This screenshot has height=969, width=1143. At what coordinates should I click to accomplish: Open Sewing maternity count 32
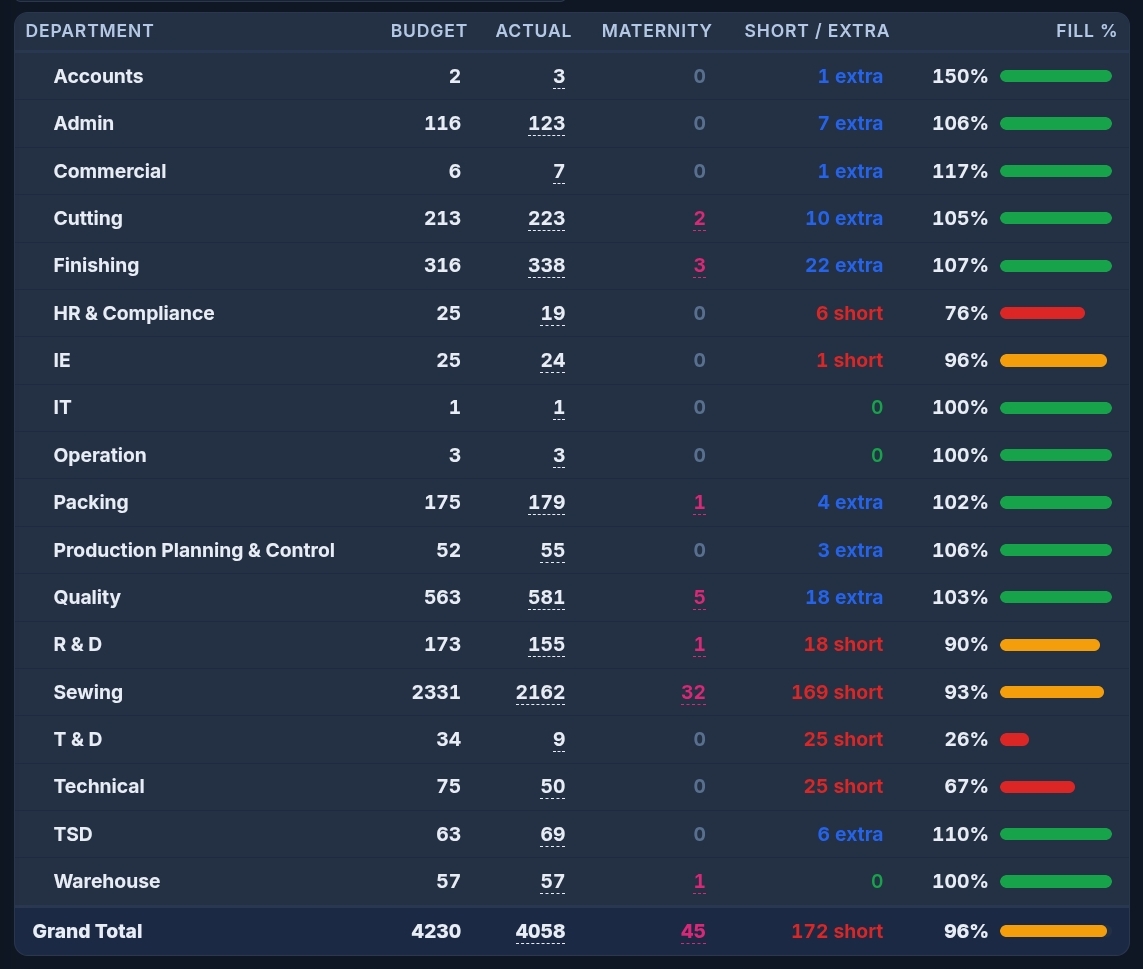pos(693,692)
